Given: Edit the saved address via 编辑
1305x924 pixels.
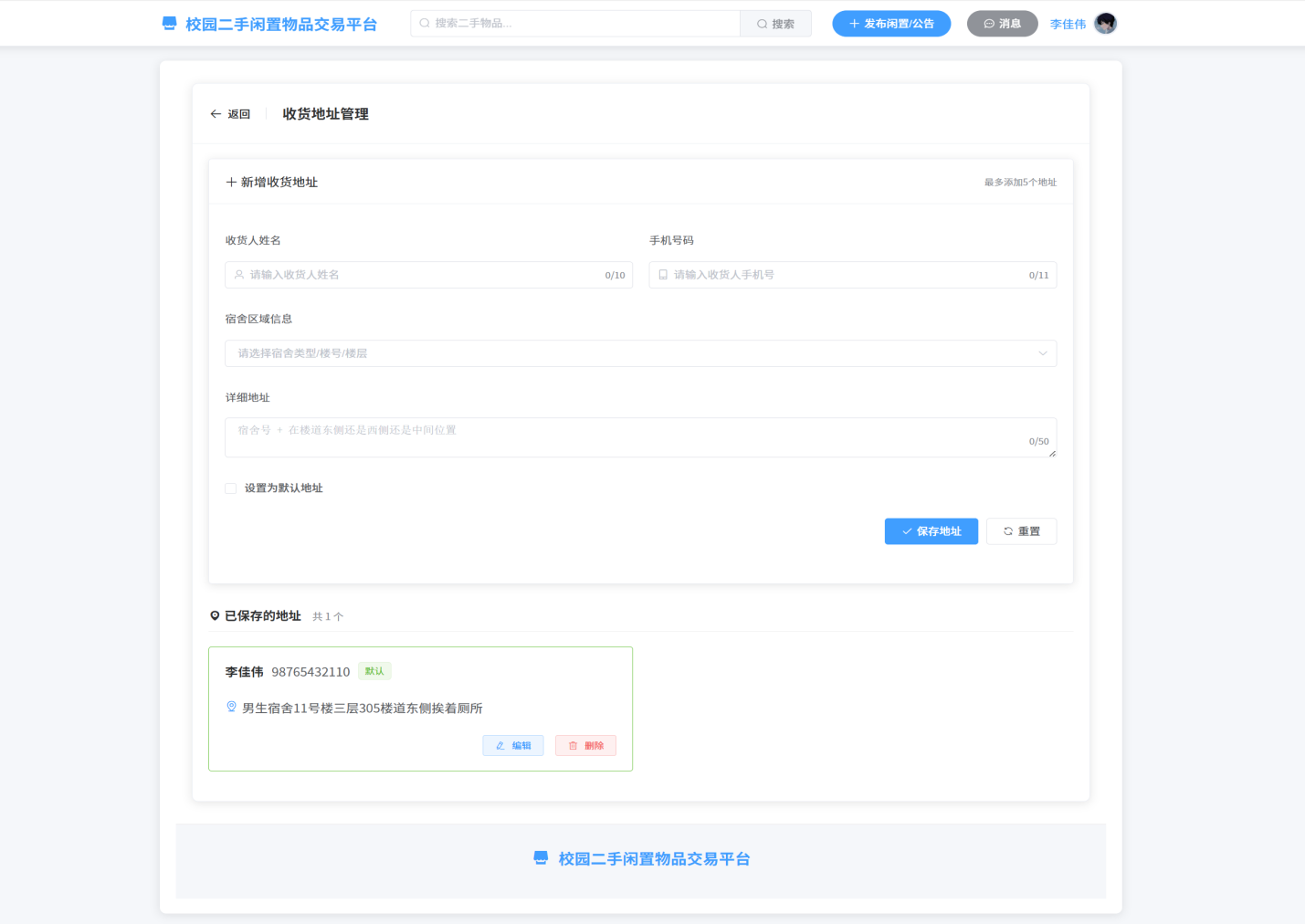Looking at the screenshot, I should coord(513,746).
